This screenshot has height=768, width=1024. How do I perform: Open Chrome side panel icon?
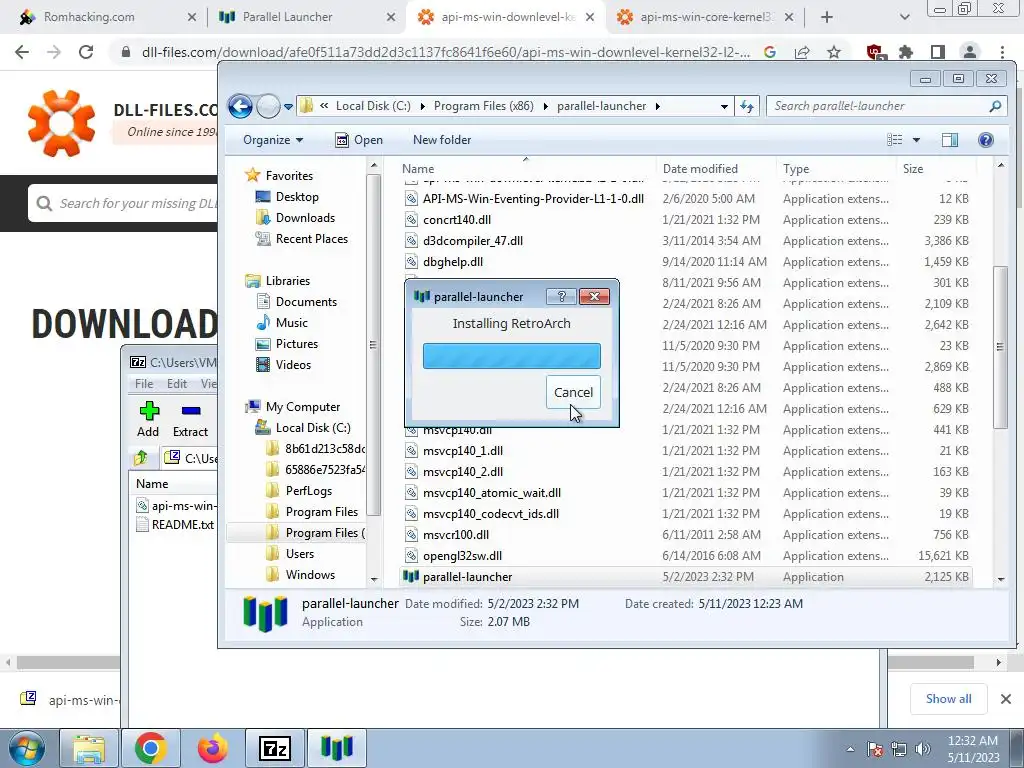tap(938, 52)
